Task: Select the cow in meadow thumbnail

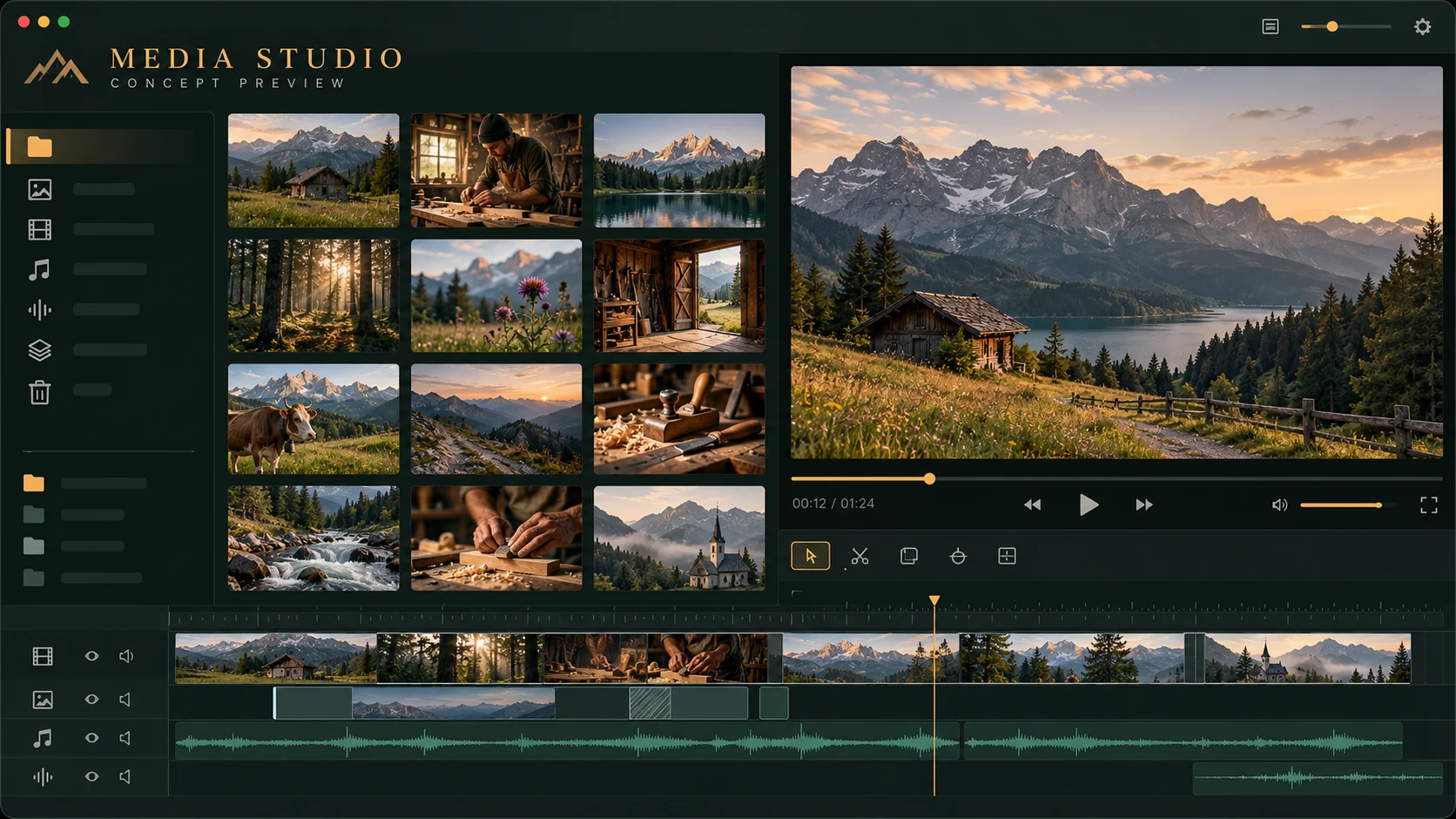Action: 313,419
